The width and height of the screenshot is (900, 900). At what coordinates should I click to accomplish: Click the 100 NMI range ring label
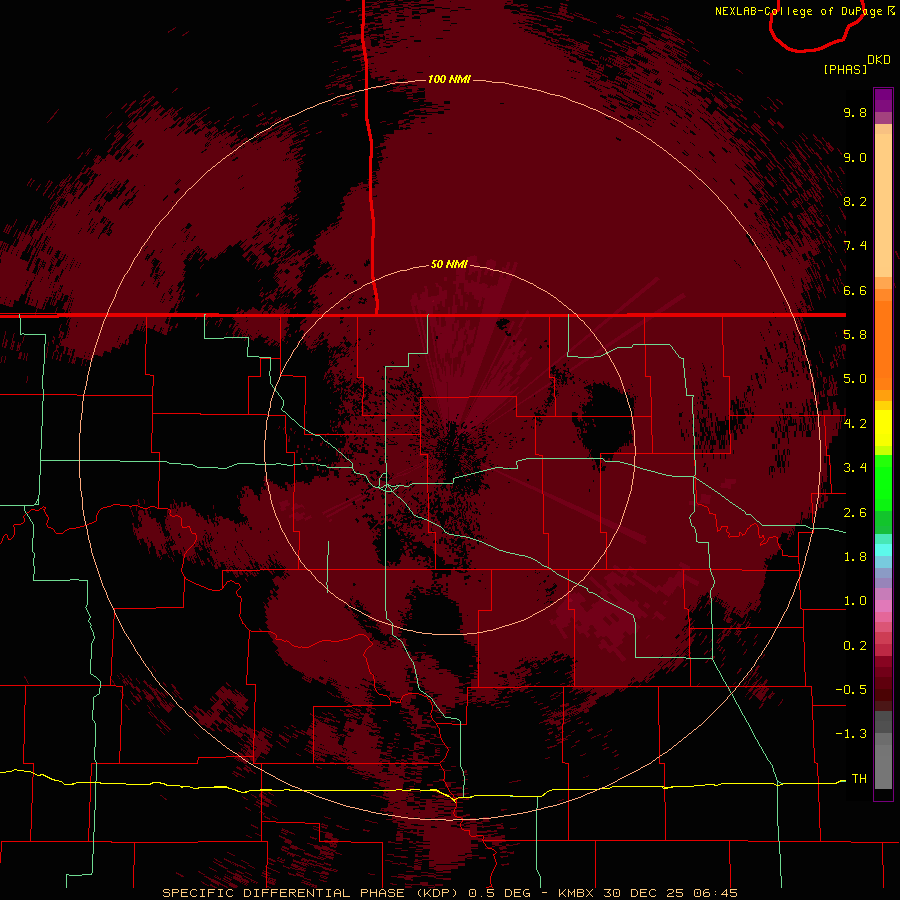[449, 79]
